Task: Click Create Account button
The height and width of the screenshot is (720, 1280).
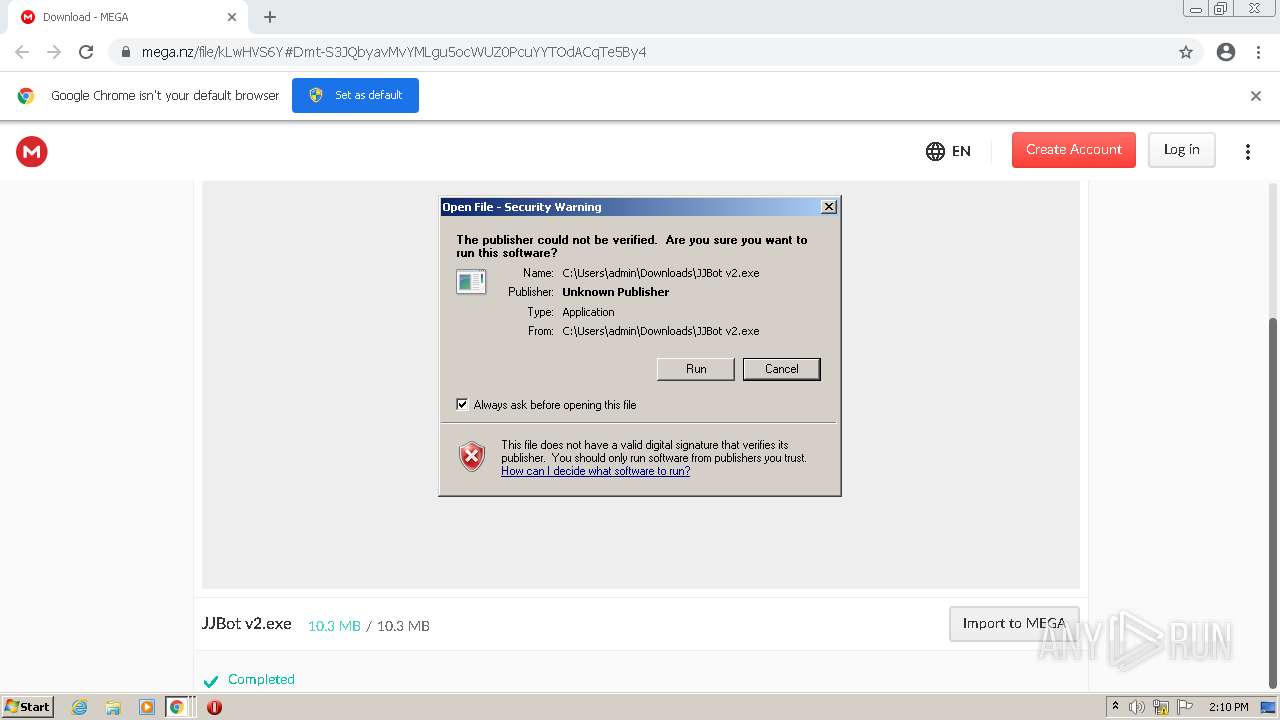Action: [x=1074, y=150]
